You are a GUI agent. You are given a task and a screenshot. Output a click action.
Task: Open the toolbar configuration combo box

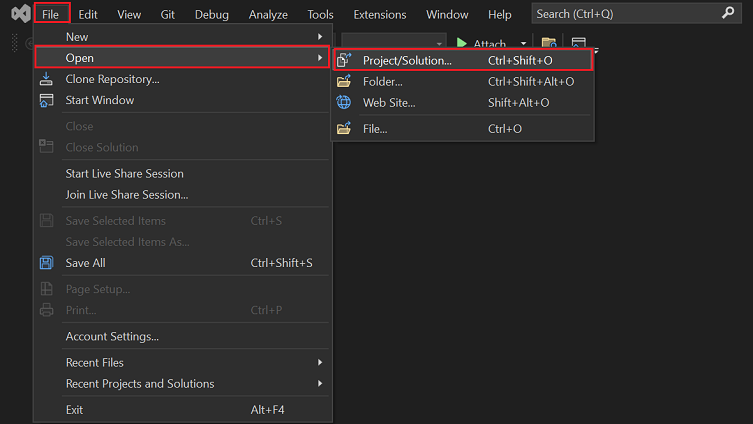point(393,42)
